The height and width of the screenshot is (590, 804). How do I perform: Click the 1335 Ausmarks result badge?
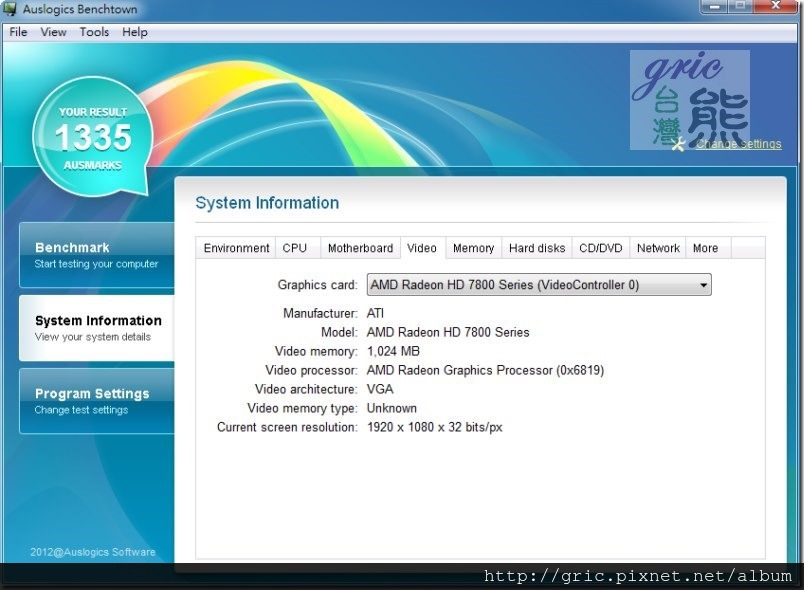point(93,137)
